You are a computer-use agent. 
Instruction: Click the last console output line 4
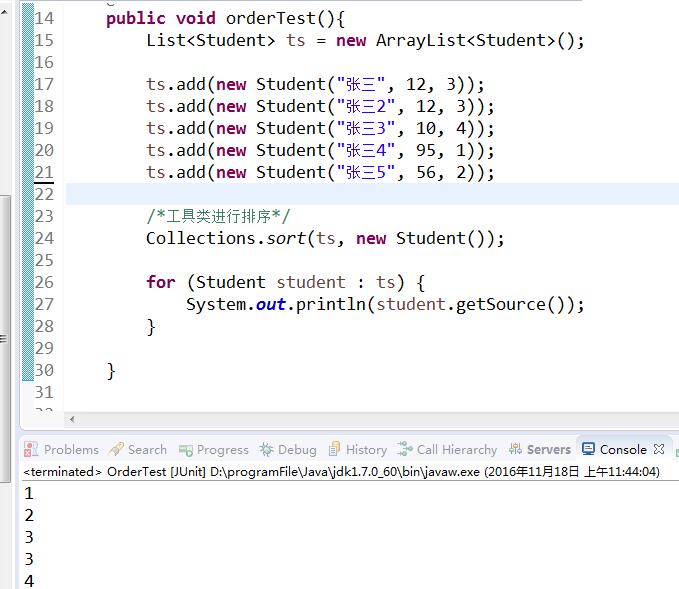click(x=29, y=581)
